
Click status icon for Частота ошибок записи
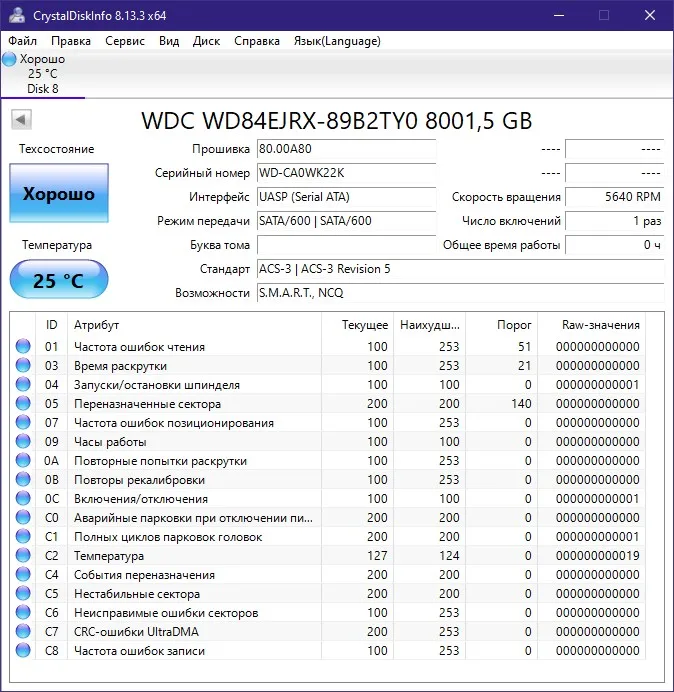(x=23, y=650)
